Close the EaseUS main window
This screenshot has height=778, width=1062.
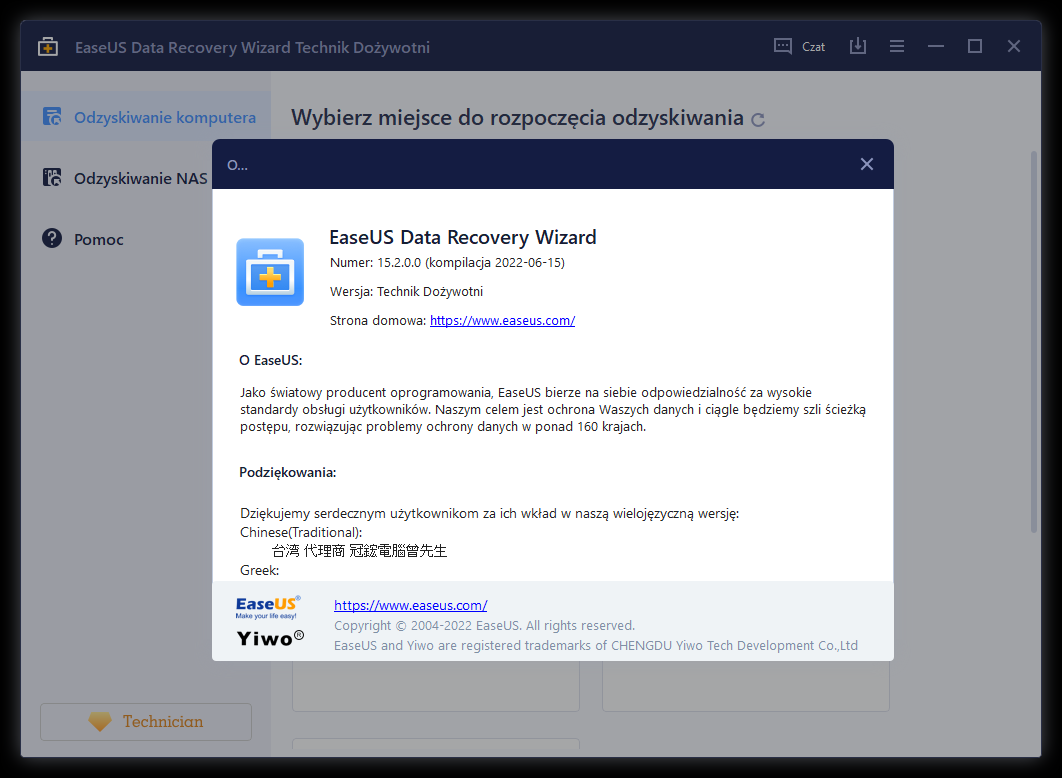[1014, 46]
